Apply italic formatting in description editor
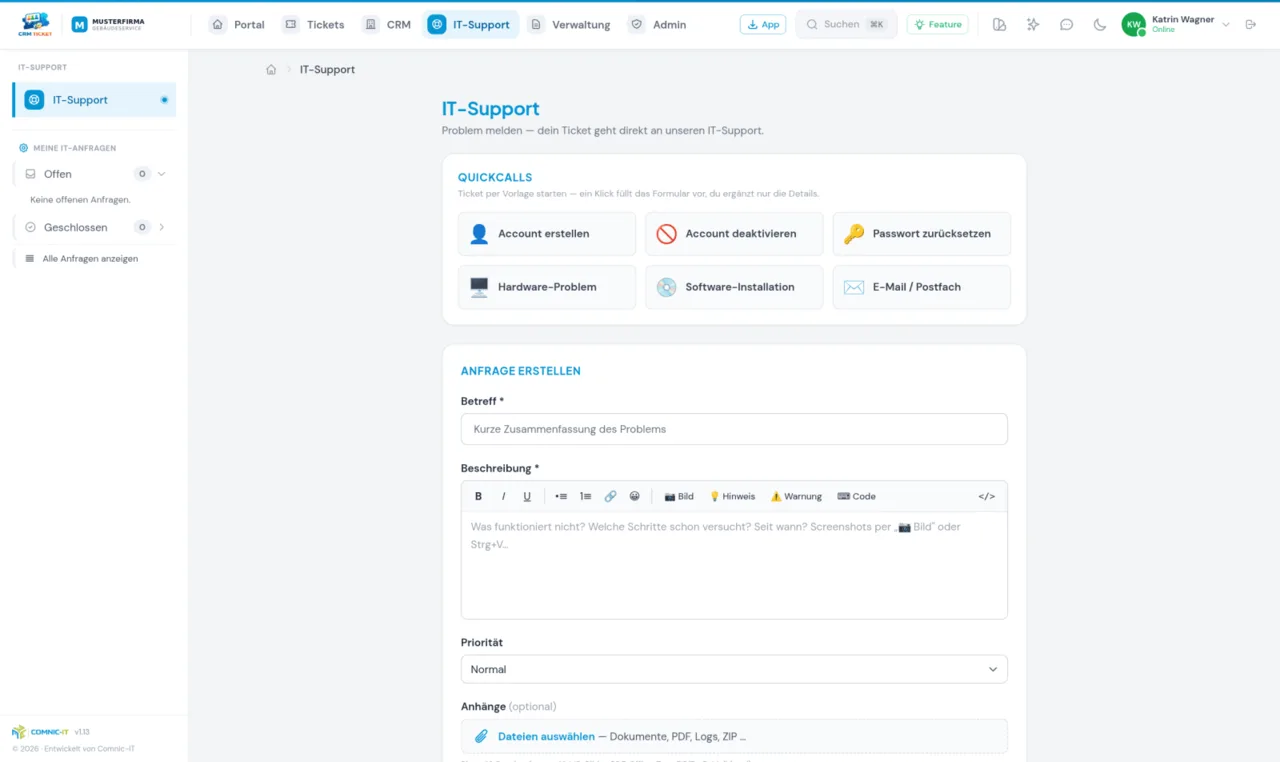This screenshot has height=762, width=1280. coord(503,496)
